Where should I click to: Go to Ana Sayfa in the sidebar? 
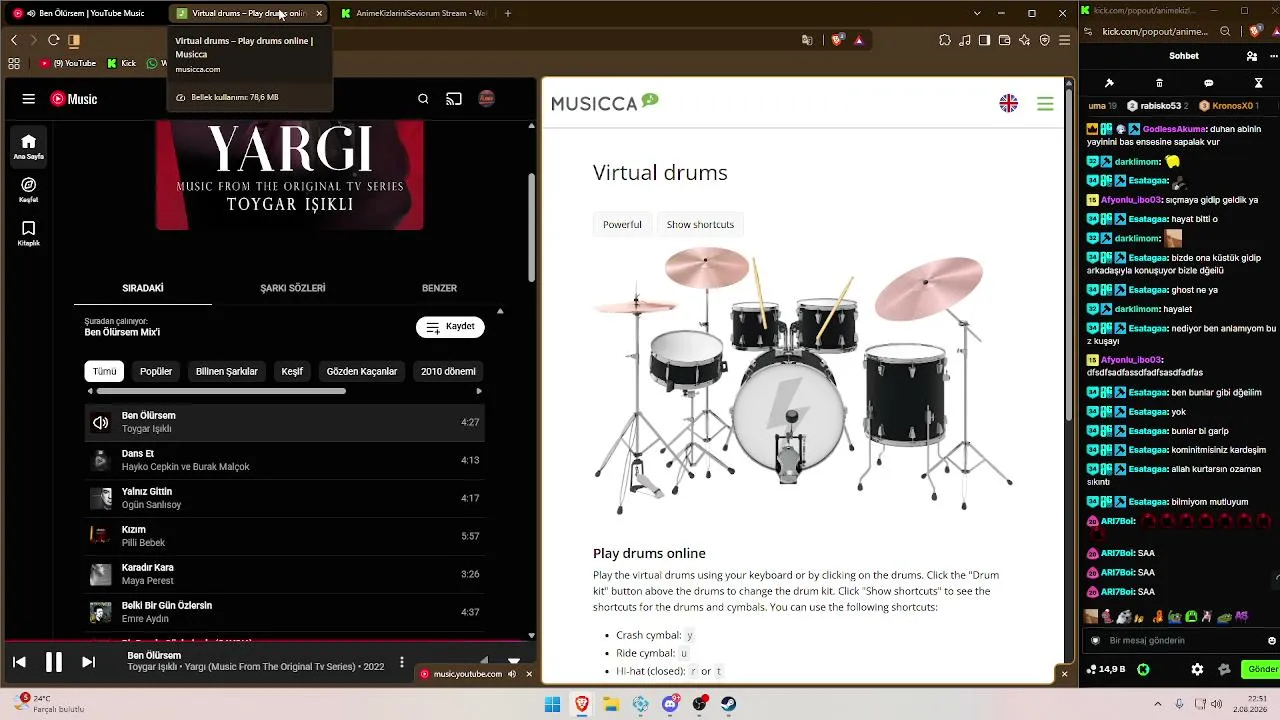[x=28, y=146]
